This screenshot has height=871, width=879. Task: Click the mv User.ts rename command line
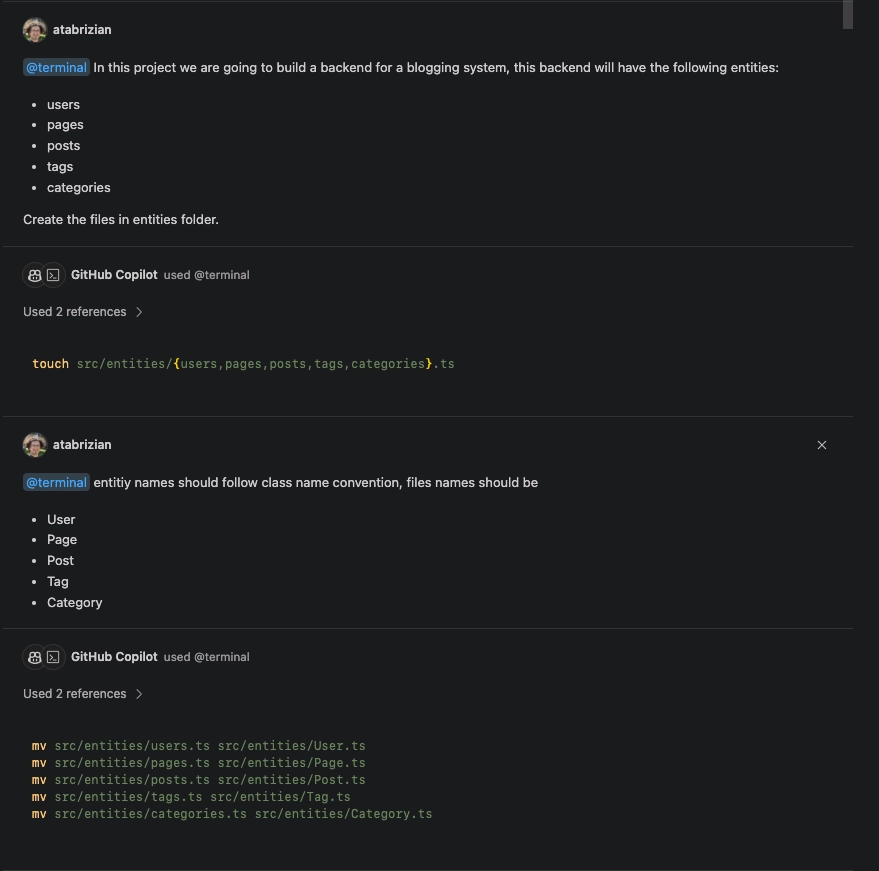(x=198, y=746)
